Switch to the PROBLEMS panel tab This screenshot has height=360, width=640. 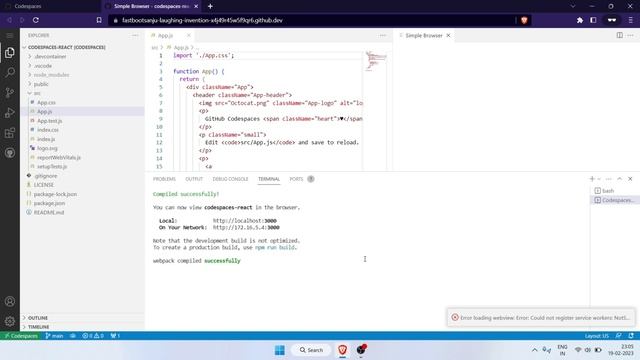tap(164, 179)
